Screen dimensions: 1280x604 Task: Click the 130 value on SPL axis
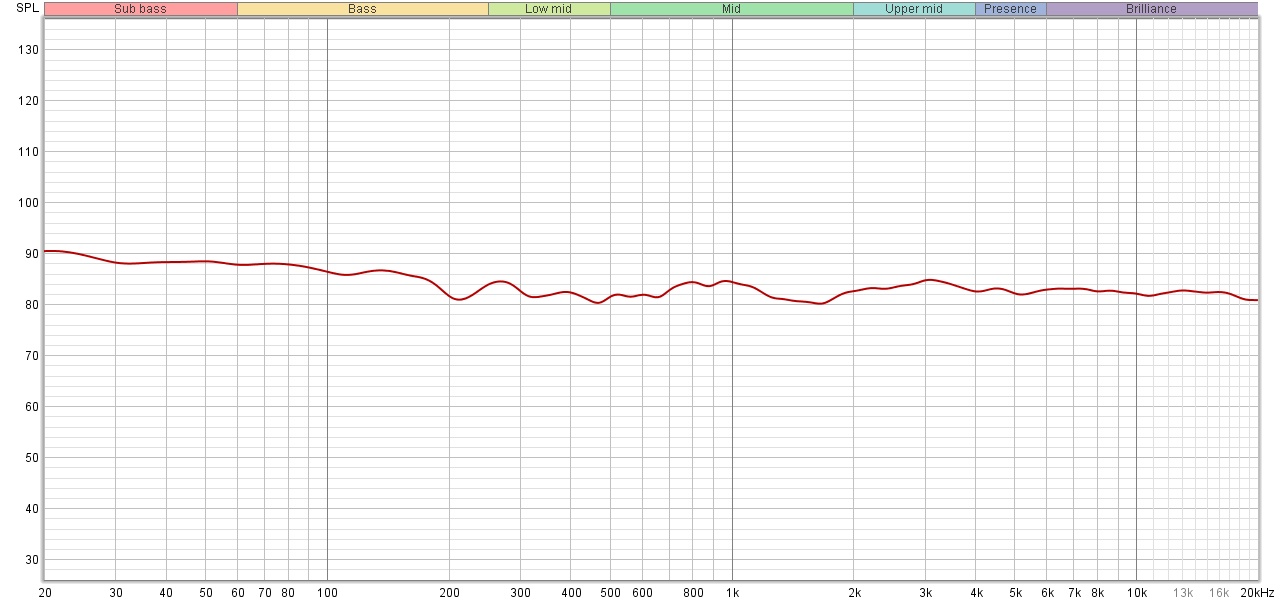pos(29,50)
